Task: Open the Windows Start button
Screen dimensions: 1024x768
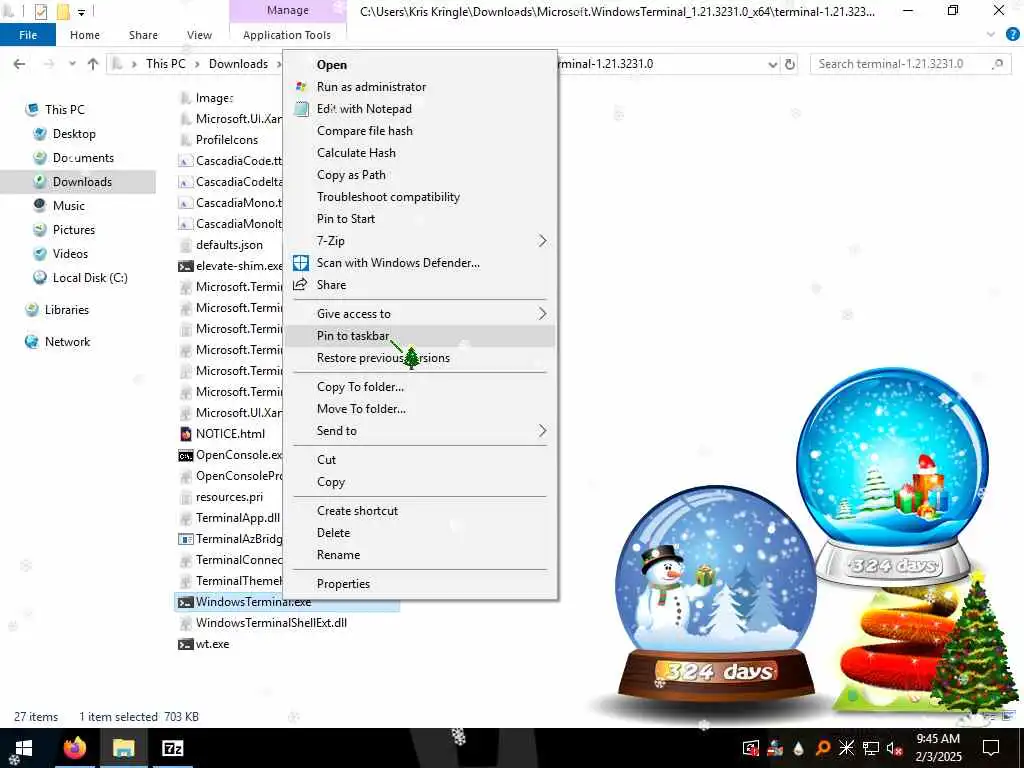Action: (x=24, y=748)
